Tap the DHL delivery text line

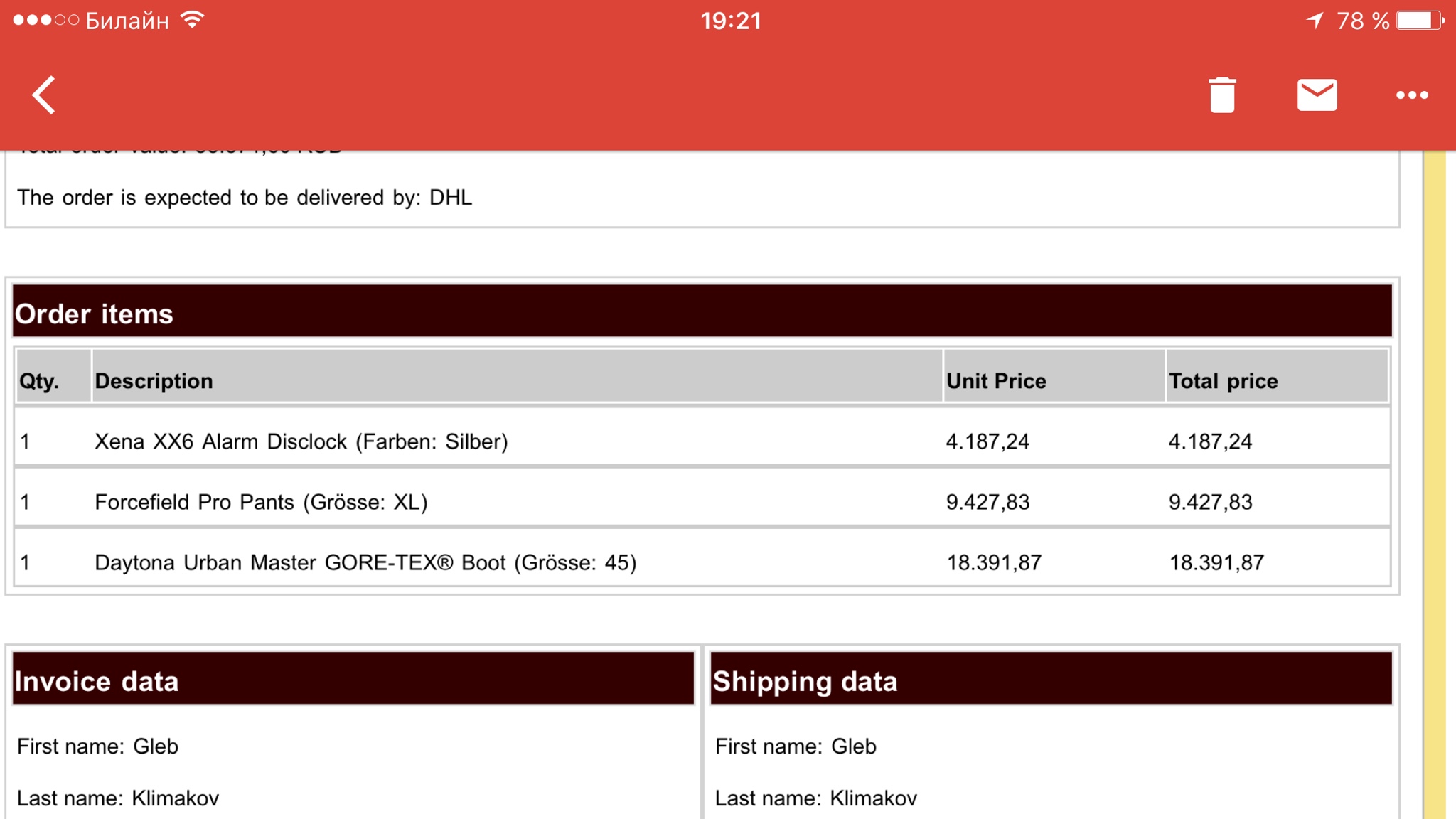[x=245, y=197]
